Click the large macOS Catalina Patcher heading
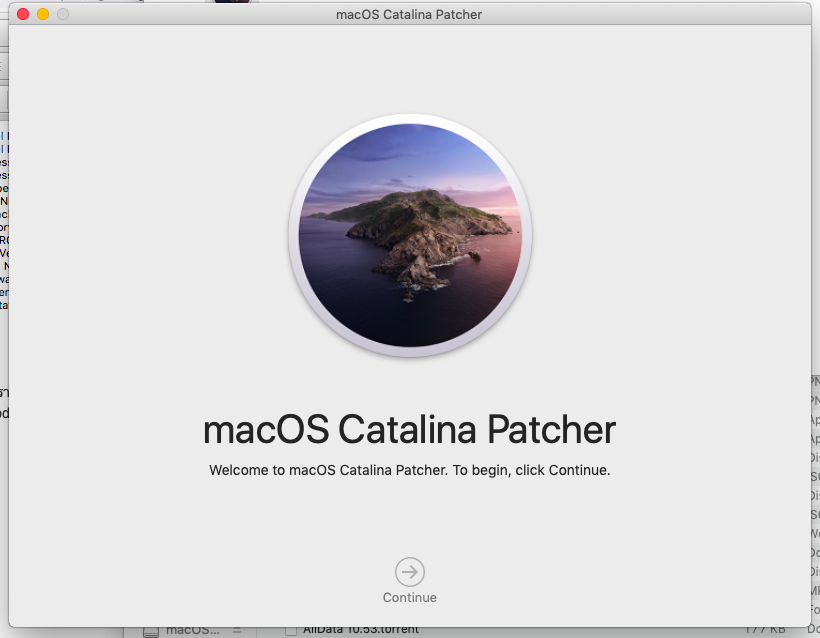 tap(410, 429)
